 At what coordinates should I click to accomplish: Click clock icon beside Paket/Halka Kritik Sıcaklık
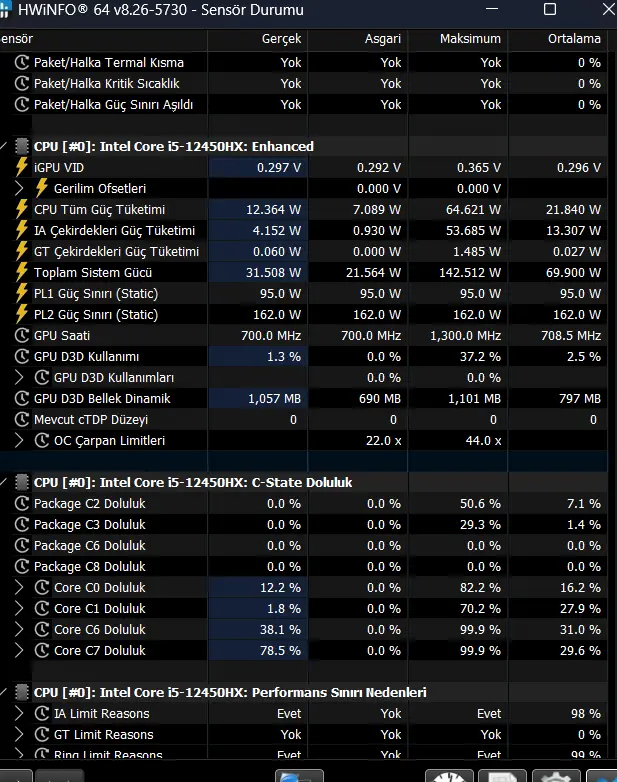(x=22, y=83)
